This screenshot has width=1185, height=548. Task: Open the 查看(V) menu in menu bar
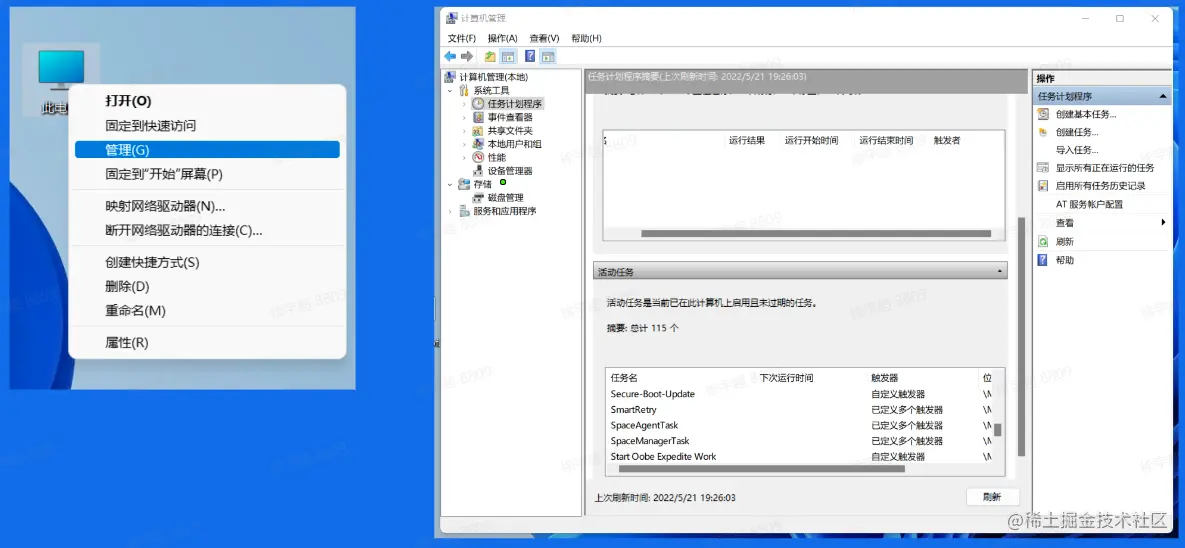(x=544, y=39)
